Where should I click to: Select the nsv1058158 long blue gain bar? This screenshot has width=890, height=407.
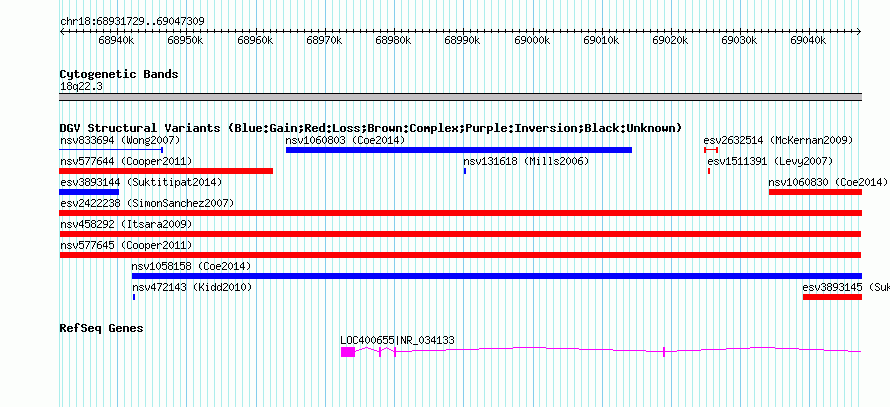tap(497, 276)
